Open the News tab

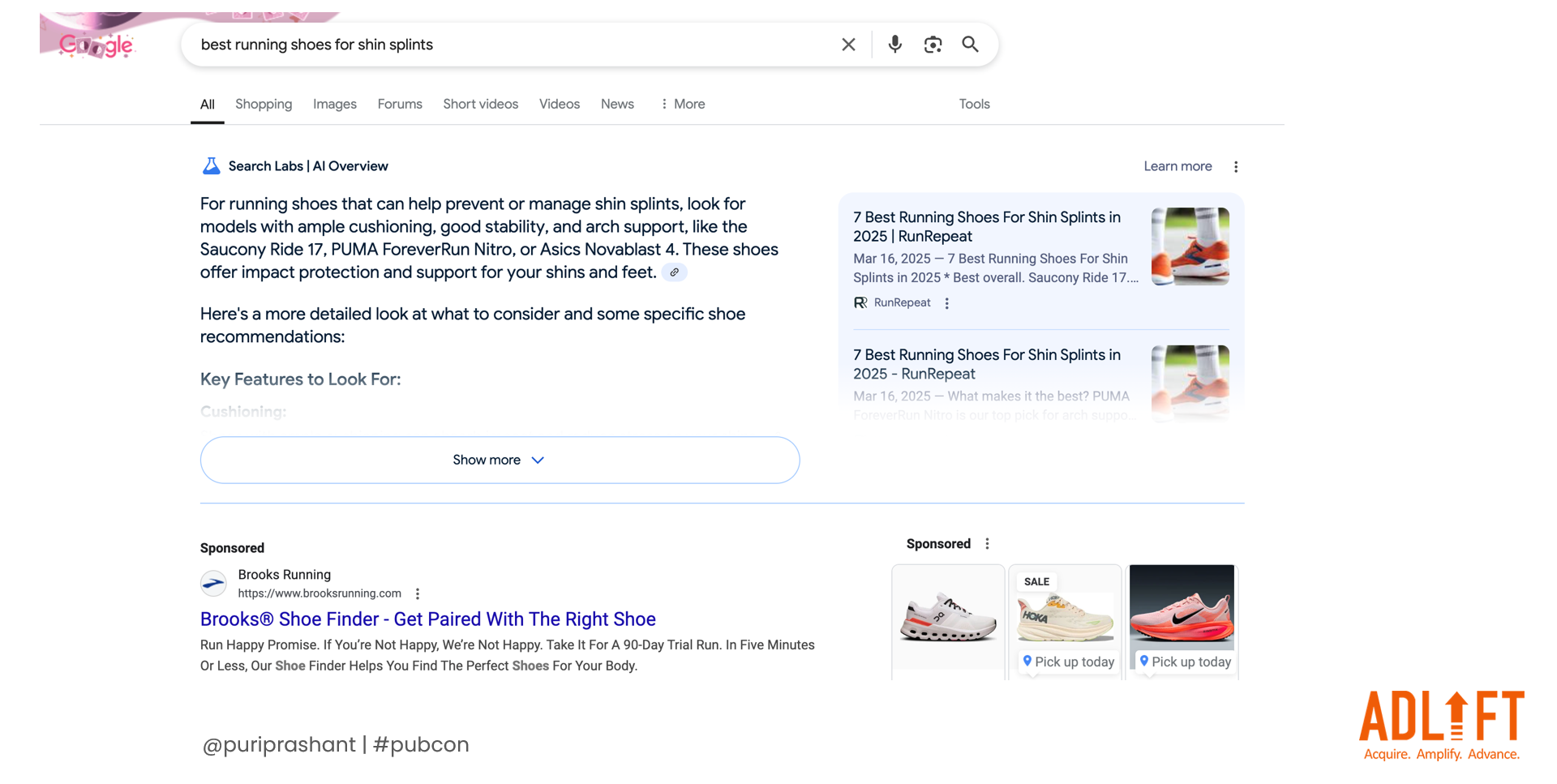point(617,104)
